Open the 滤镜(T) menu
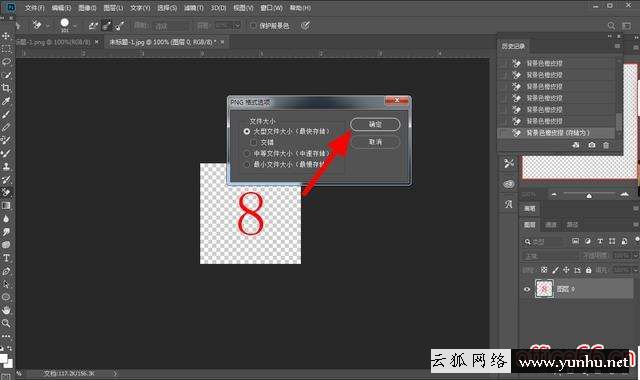640x380 pixels. click(x=193, y=8)
